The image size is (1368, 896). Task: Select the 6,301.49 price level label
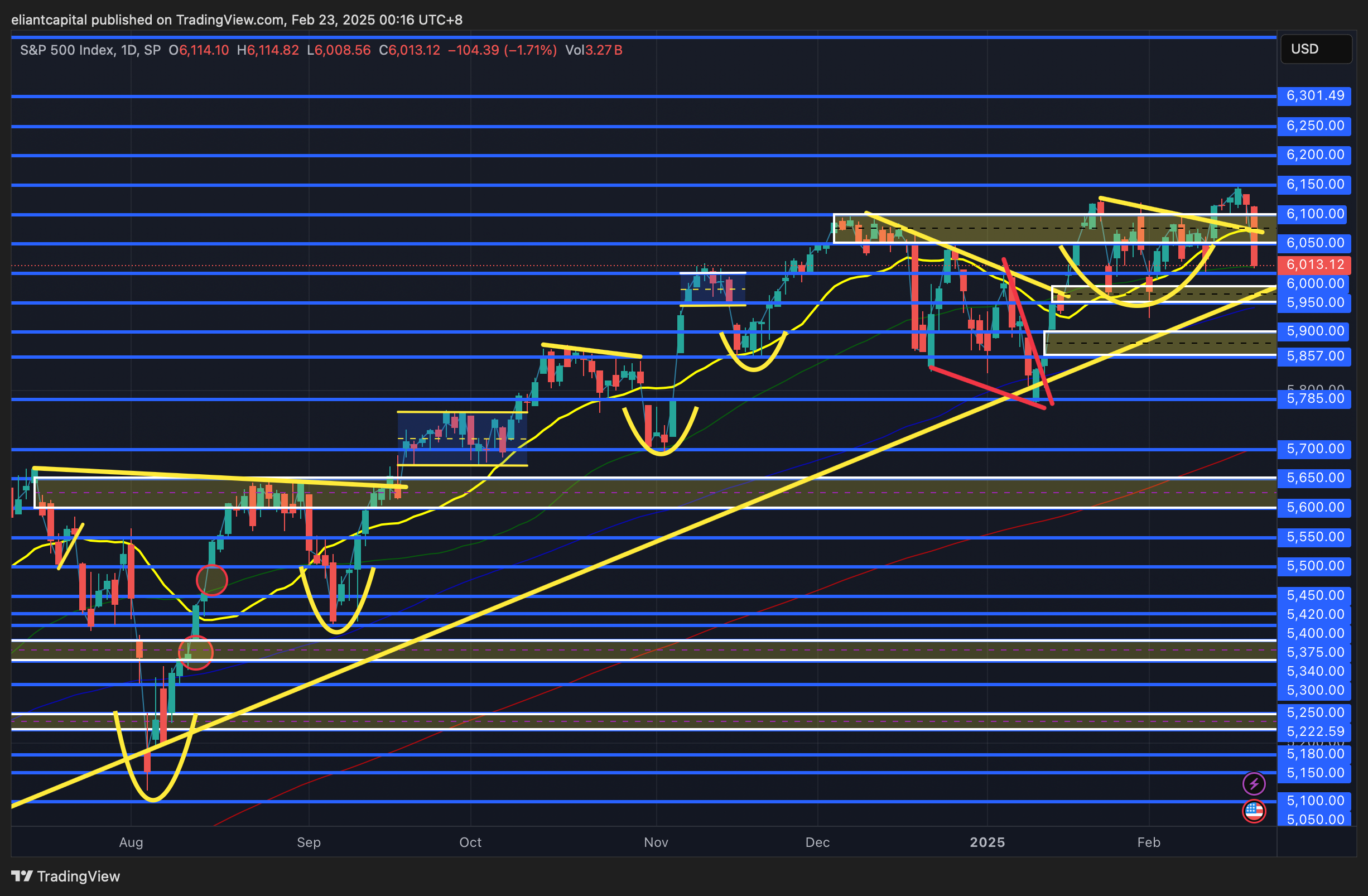point(1314,95)
